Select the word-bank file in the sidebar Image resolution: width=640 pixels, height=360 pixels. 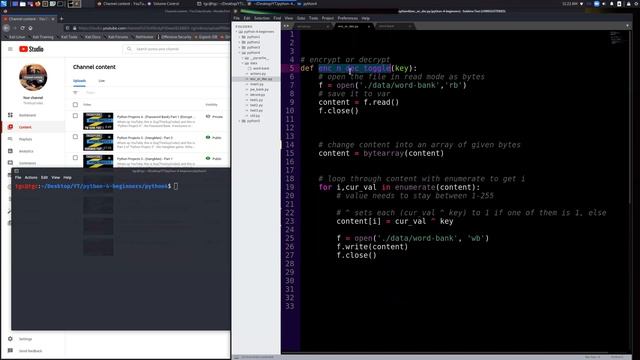(260, 69)
